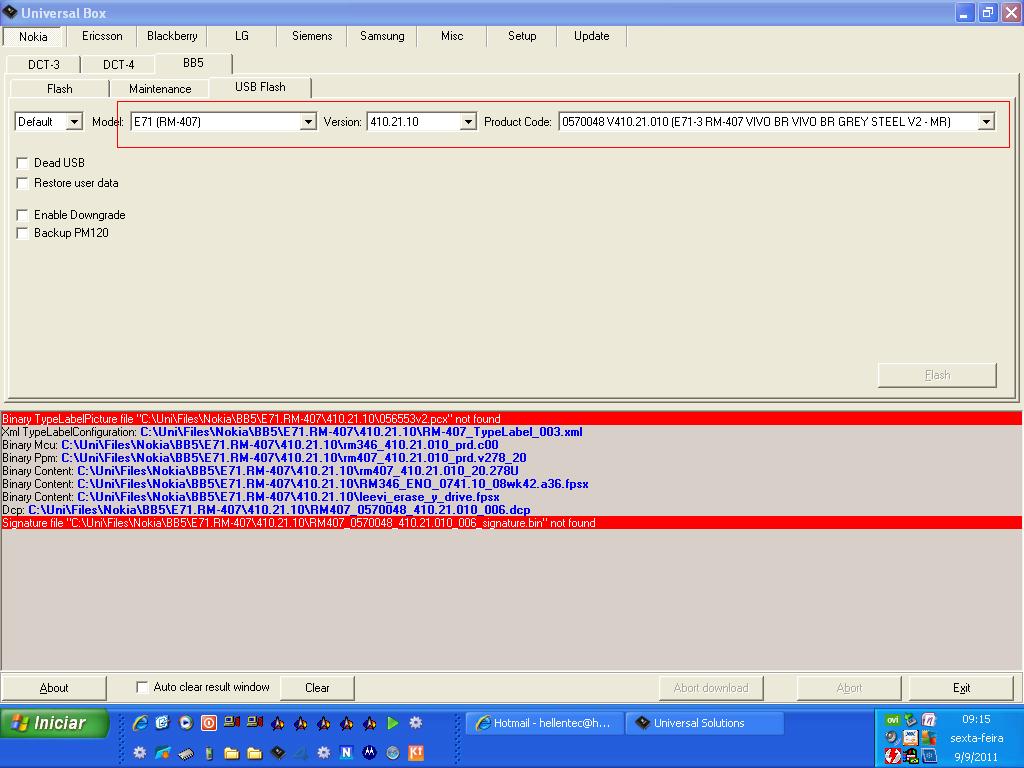Launch Internet Explorer from the quick launch bar
1024x768 pixels.
click(x=140, y=723)
